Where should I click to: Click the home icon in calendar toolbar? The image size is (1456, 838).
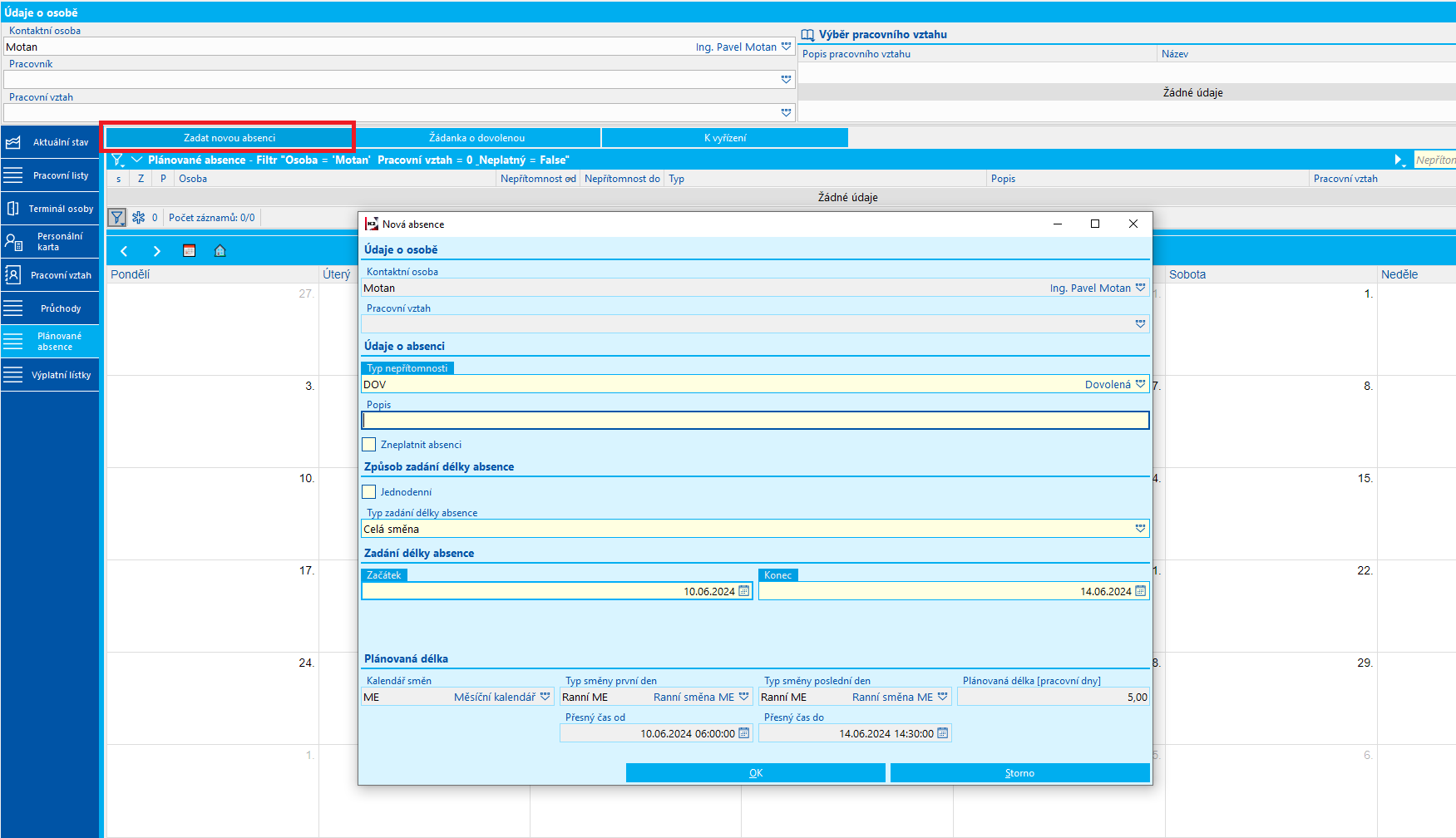220,251
